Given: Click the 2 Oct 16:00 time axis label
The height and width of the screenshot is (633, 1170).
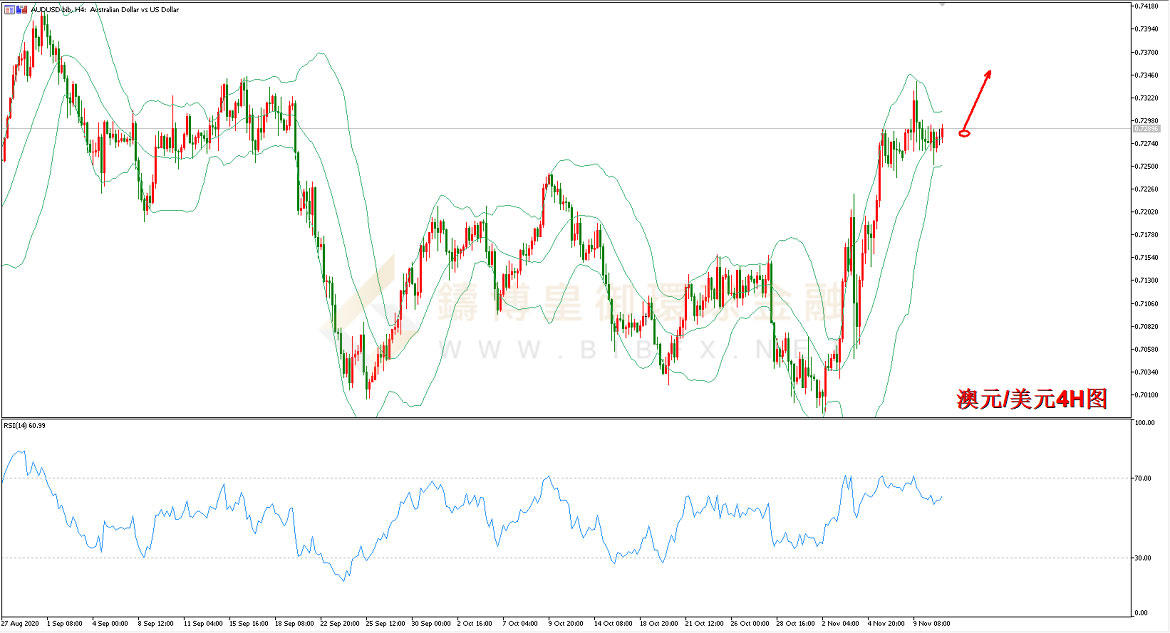Looking at the screenshot, I should [x=475, y=623].
